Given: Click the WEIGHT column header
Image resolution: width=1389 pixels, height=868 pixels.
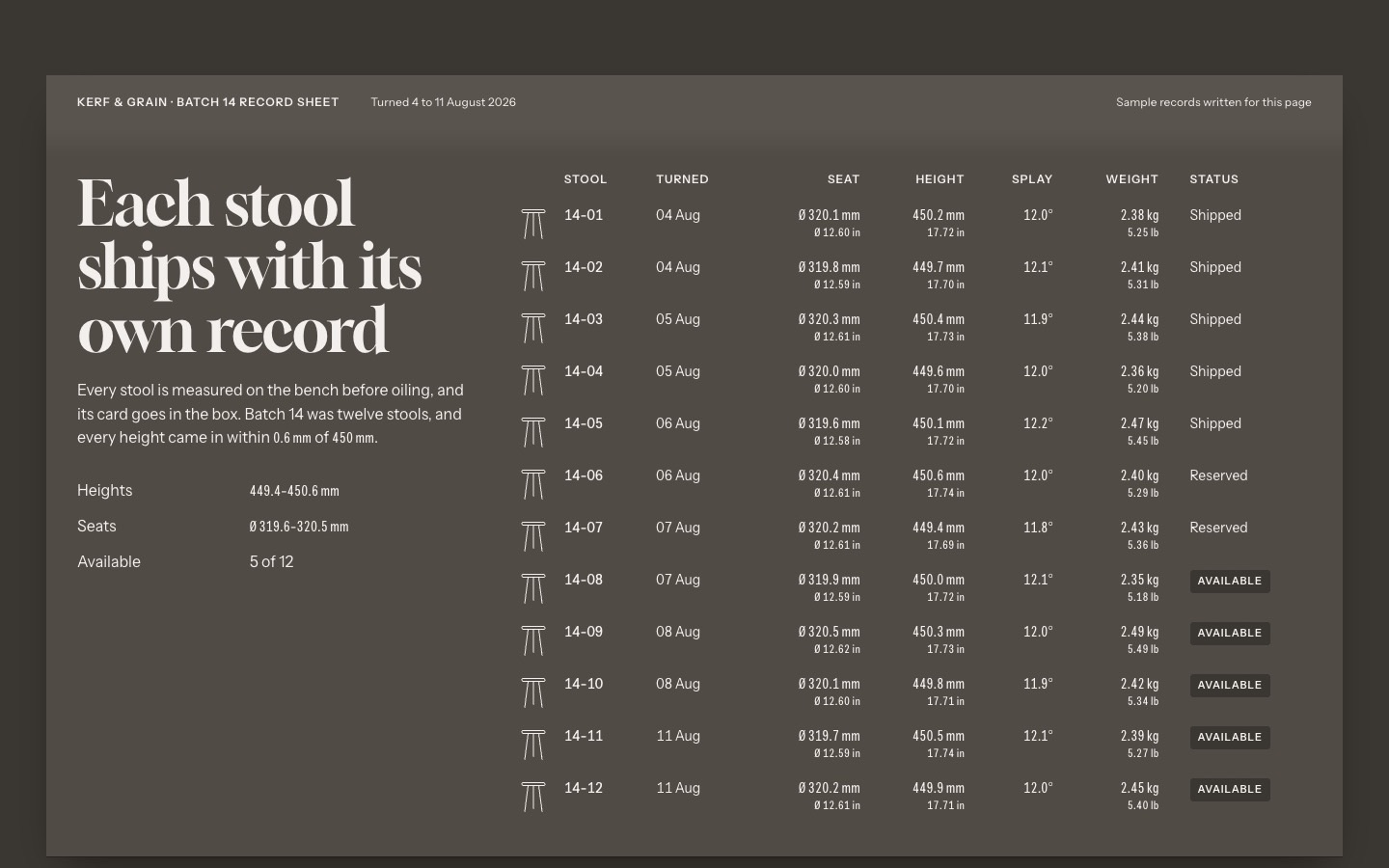Looking at the screenshot, I should pyautogui.click(x=1132, y=179).
